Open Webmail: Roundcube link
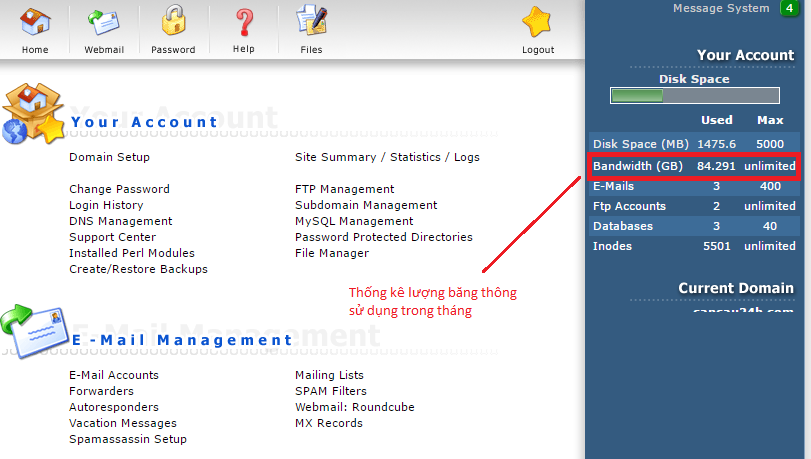This screenshot has height=459, width=811. (x=354, y=407)
